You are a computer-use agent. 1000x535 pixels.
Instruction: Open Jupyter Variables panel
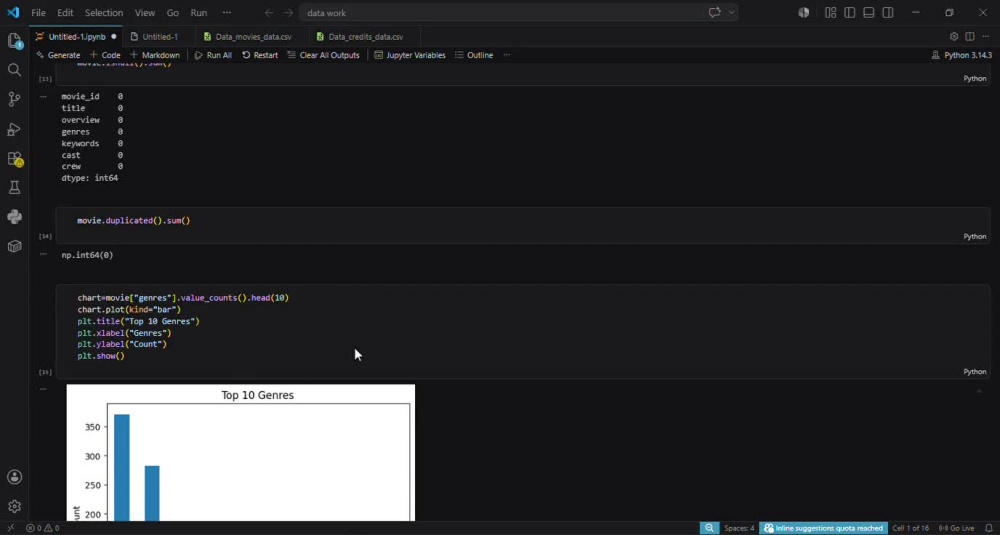point(409,55)
